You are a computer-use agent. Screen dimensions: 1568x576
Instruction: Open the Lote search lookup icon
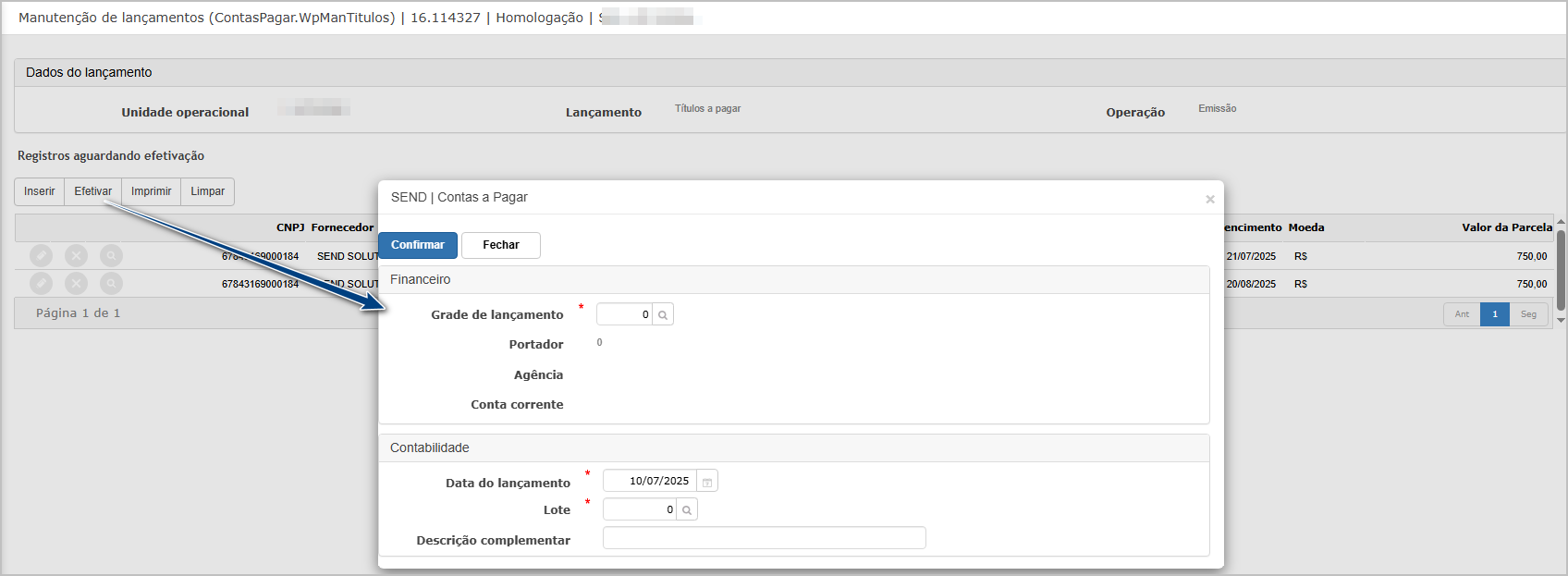[687, 509]
